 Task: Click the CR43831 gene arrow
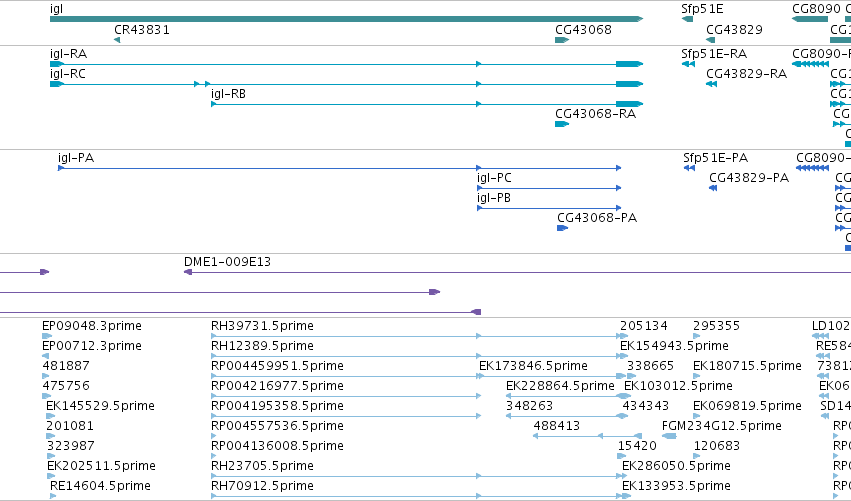(x=117, y=40)
